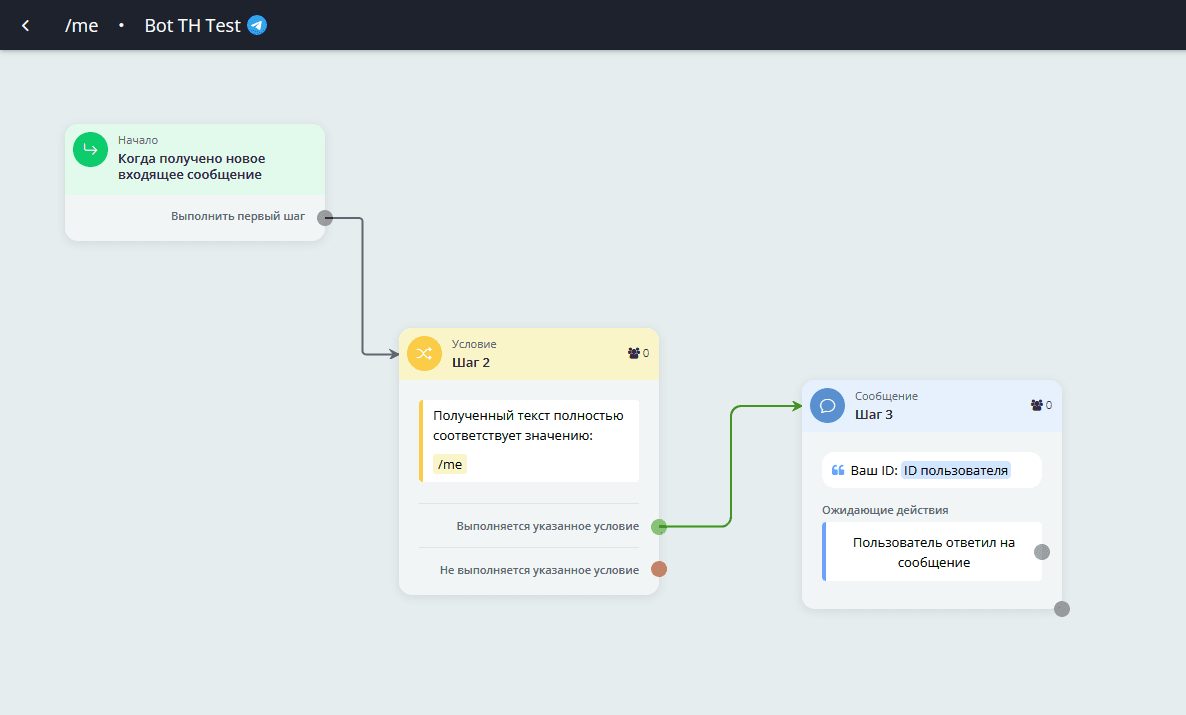Viewport: 1186px width, 715px height.
Task: Click the ID пользователя variable tag
Action: pyautogui.click(x=956, y=470)
